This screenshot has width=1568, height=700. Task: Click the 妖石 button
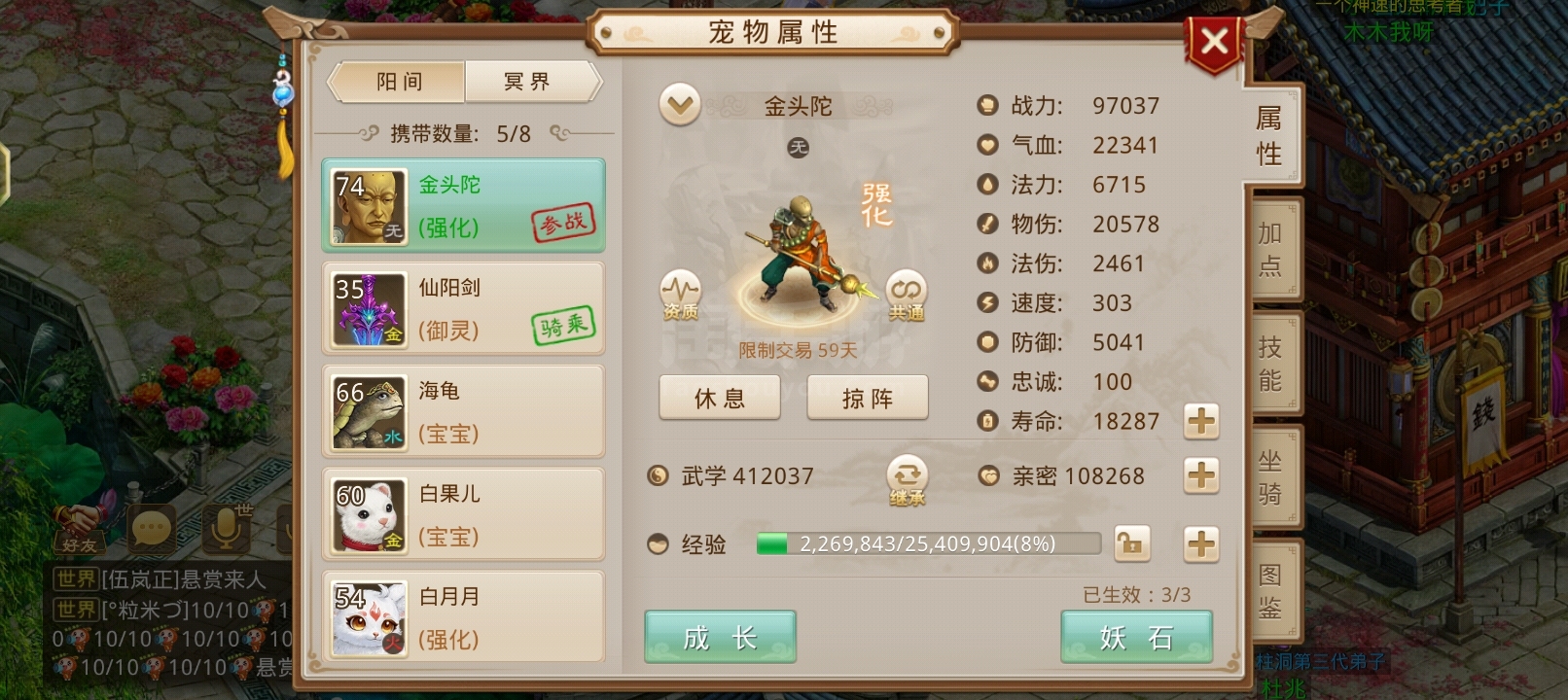tap(1136, 638)
